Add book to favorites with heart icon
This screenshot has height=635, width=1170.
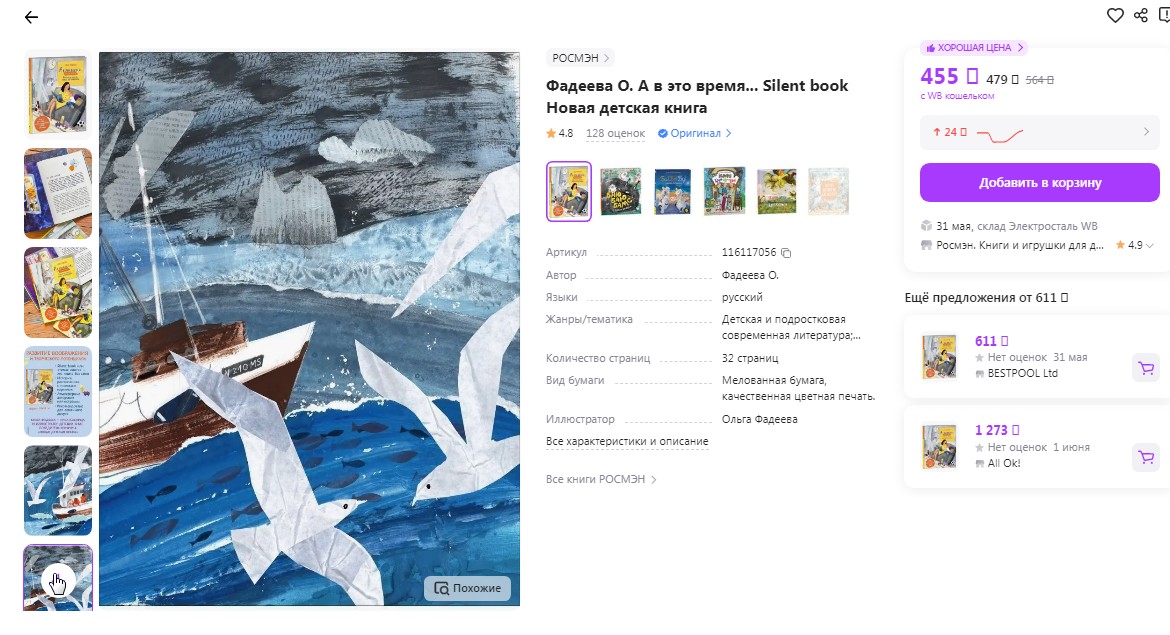pyautogui.click(x=1115, y=16)
